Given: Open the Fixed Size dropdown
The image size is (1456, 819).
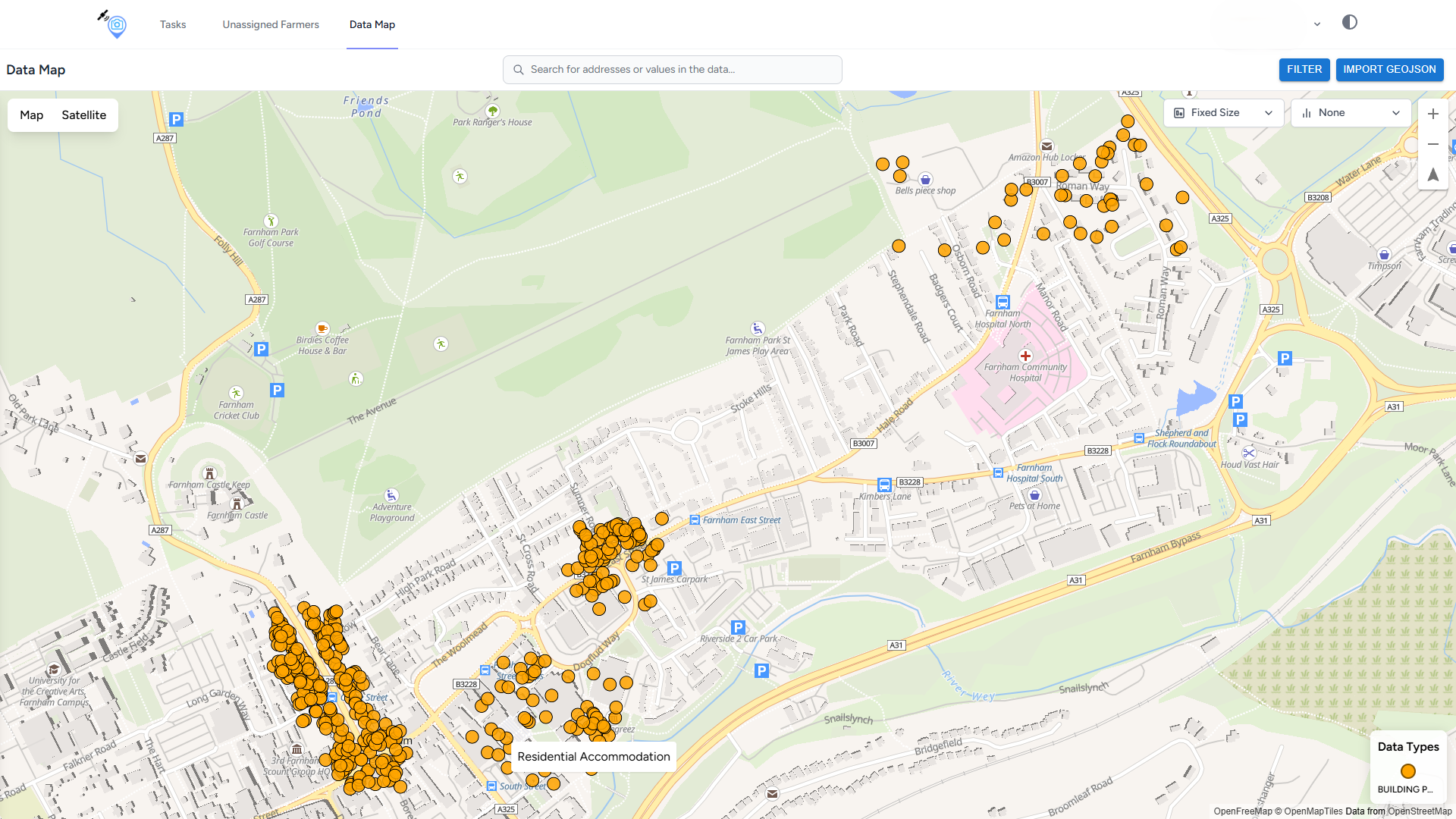Looking at the screenshot, I should (x=1222, y=113).
